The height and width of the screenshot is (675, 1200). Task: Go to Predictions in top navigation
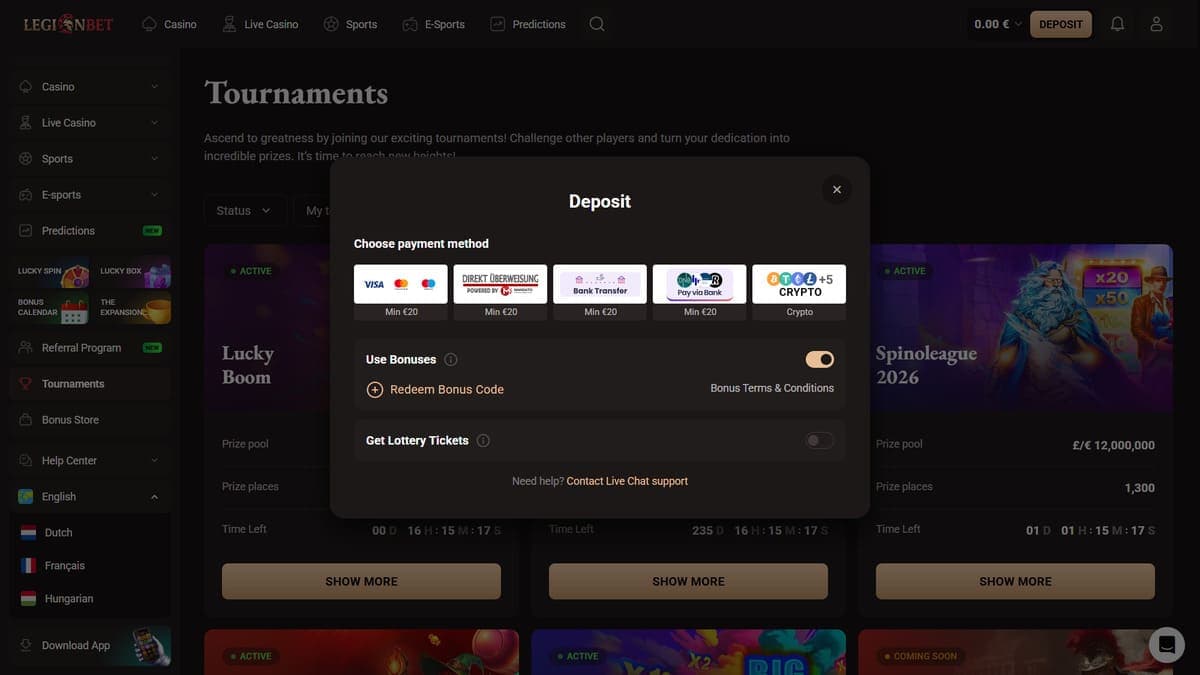(x=528, y=24)
